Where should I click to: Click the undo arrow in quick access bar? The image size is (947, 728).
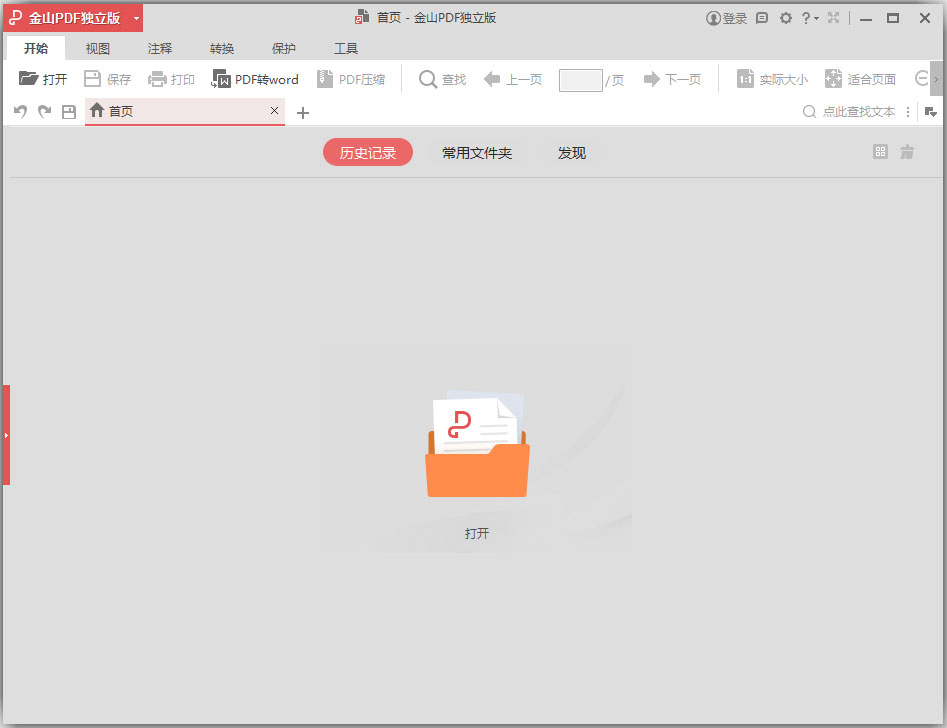[20, 112]
